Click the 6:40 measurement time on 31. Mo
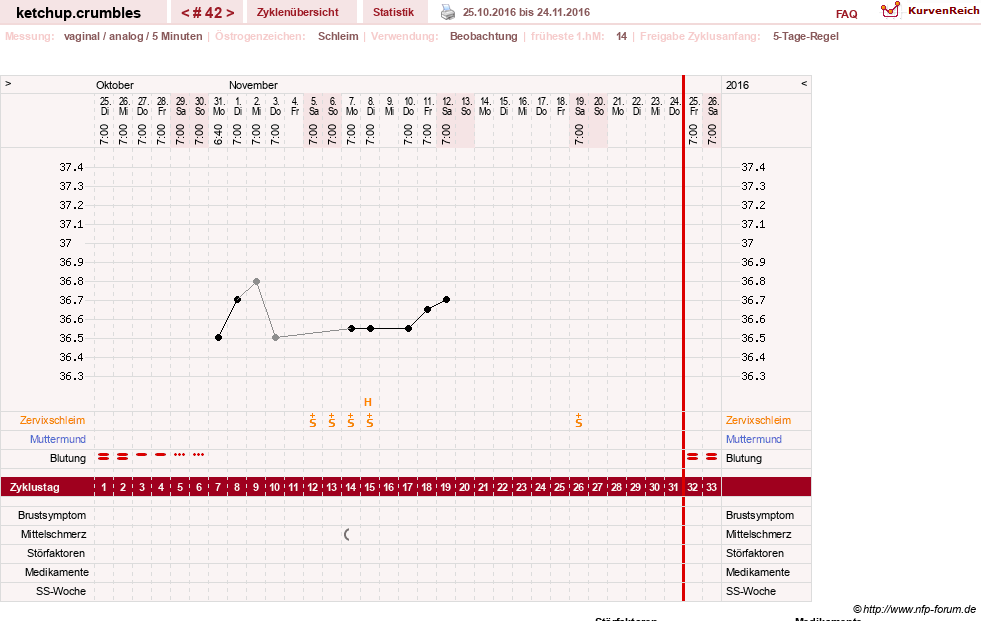This screenshot has width=981, height=621. [x=218, y=134]
